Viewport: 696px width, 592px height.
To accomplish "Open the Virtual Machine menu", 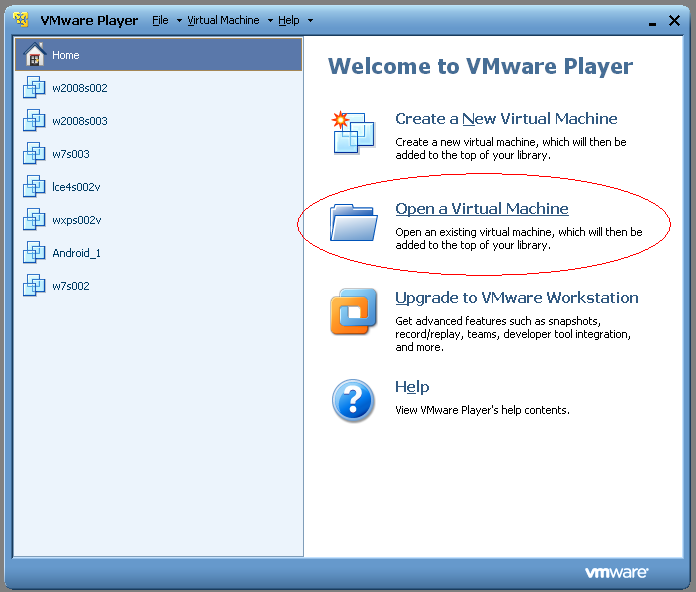I will (x=223, y=20).
